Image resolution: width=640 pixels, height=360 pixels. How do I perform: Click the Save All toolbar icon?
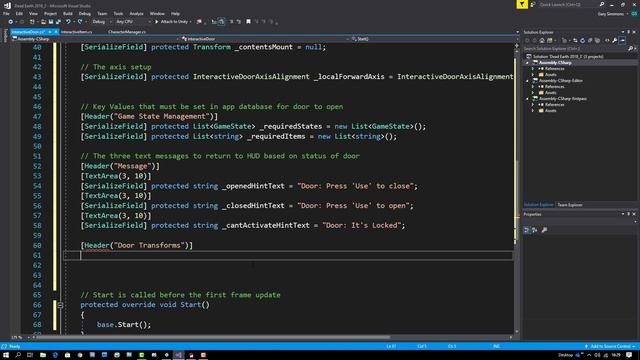58,22
